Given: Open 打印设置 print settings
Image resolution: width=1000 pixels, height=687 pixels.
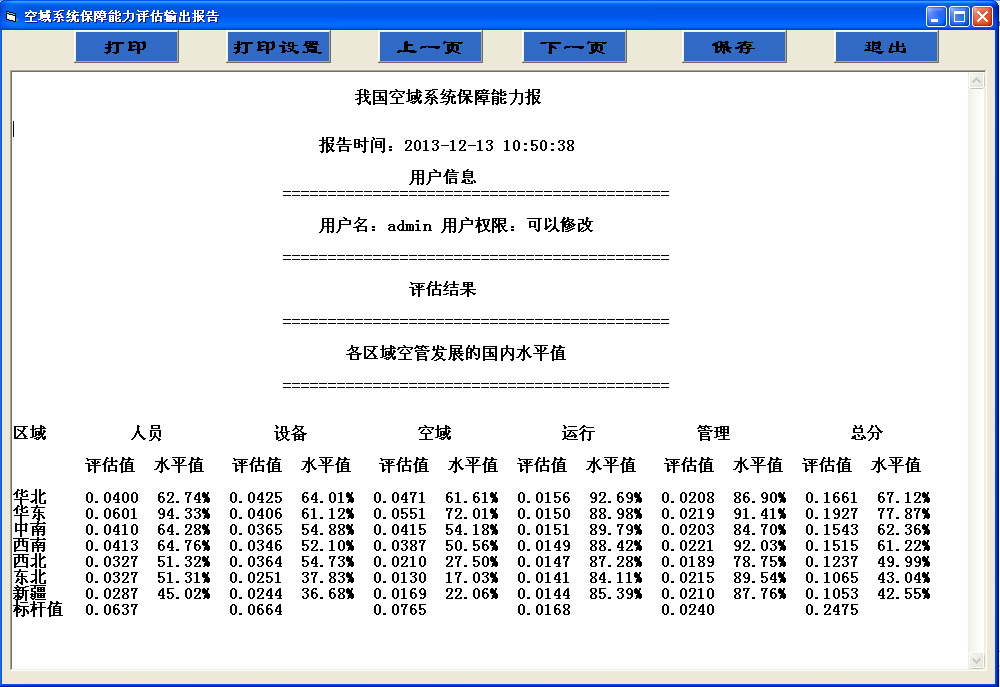Looking at the screenshot, I should click(278, 47).
